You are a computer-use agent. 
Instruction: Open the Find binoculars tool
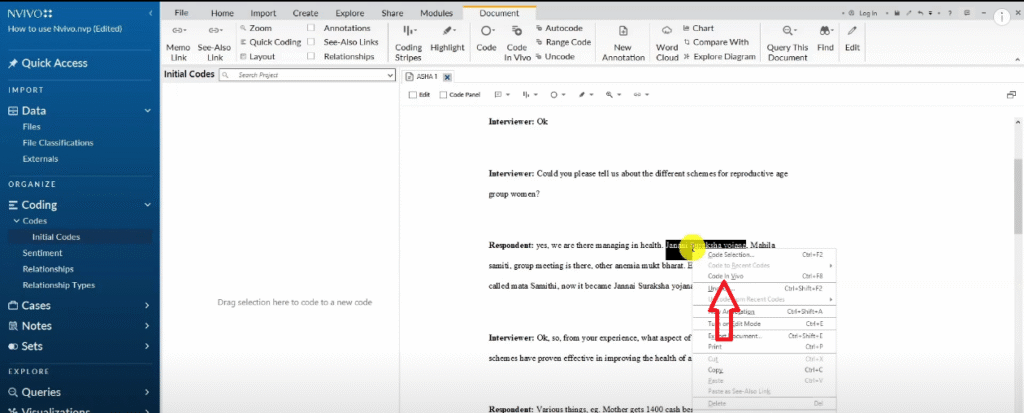coord(825,39)
